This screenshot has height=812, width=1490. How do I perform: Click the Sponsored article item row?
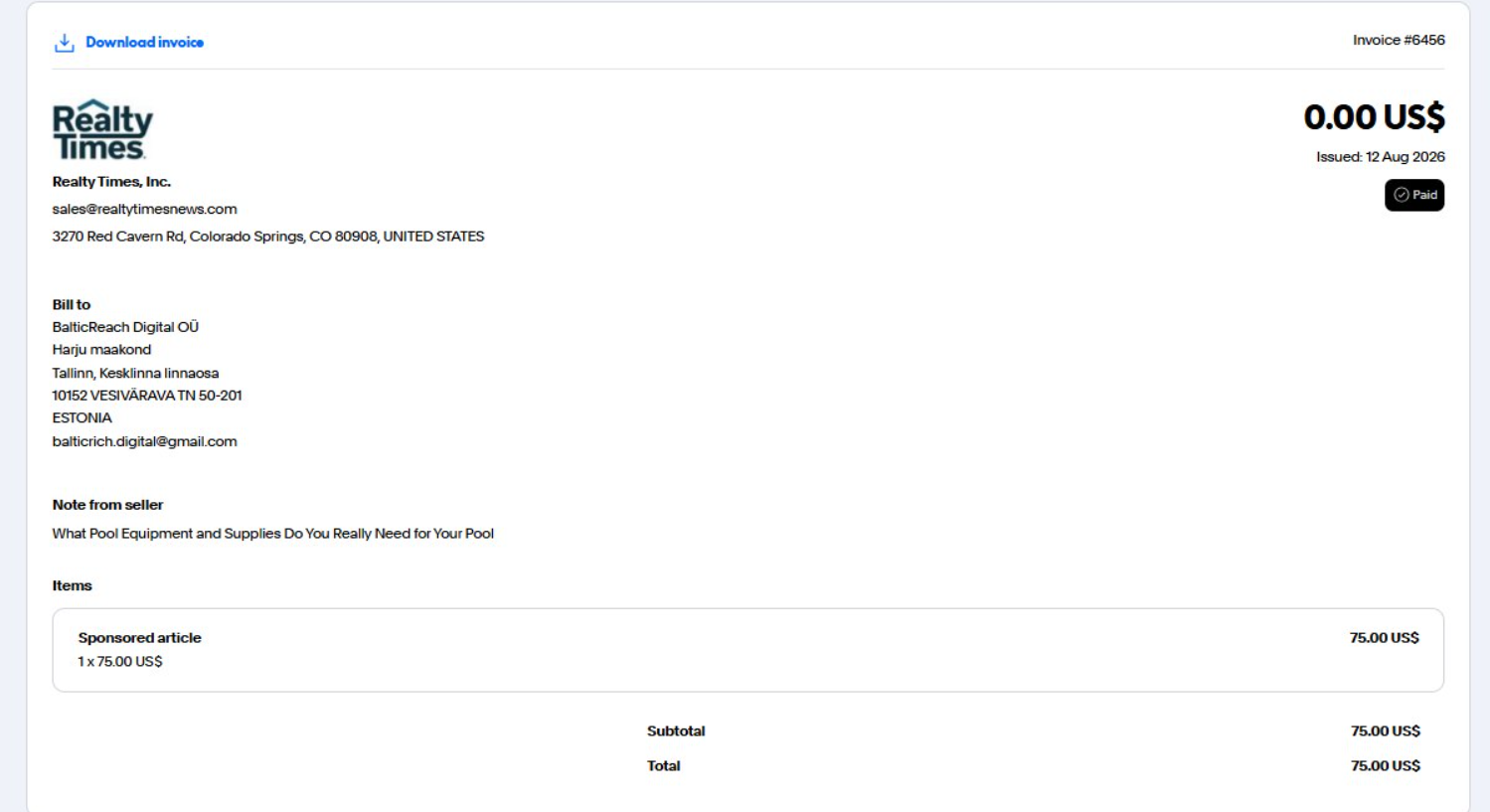[747, 650]
